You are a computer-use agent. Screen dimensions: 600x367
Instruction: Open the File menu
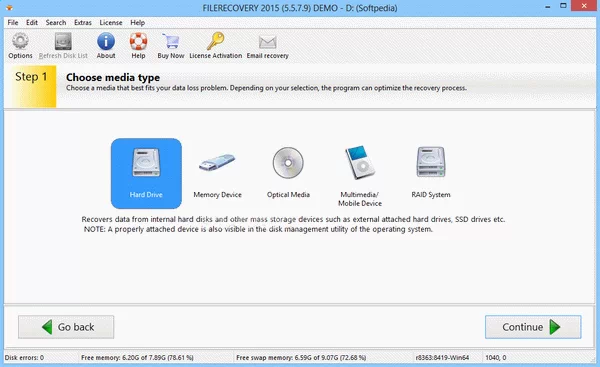tap(13, 23)
